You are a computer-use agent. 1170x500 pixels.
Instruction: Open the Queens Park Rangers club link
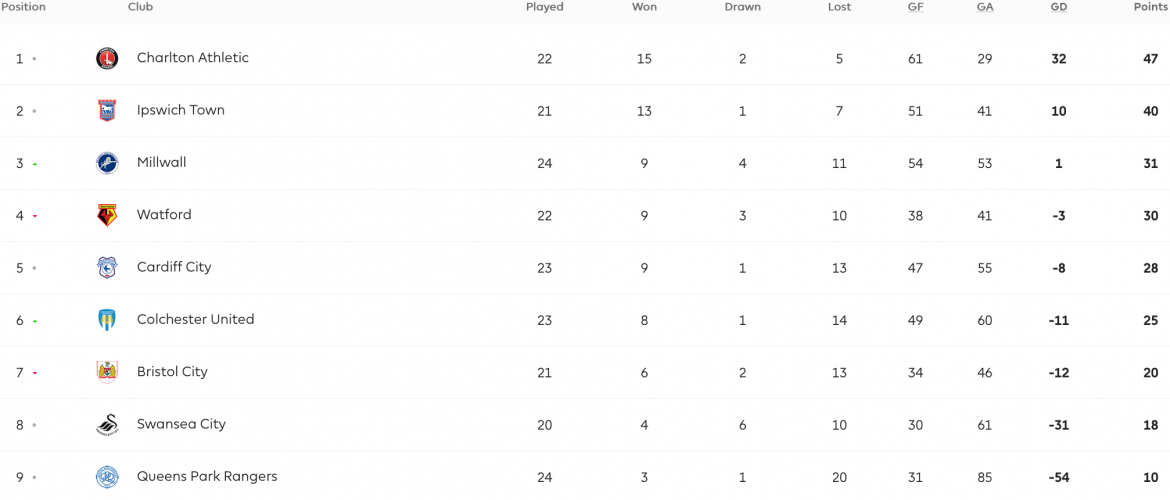click(207, 476)
